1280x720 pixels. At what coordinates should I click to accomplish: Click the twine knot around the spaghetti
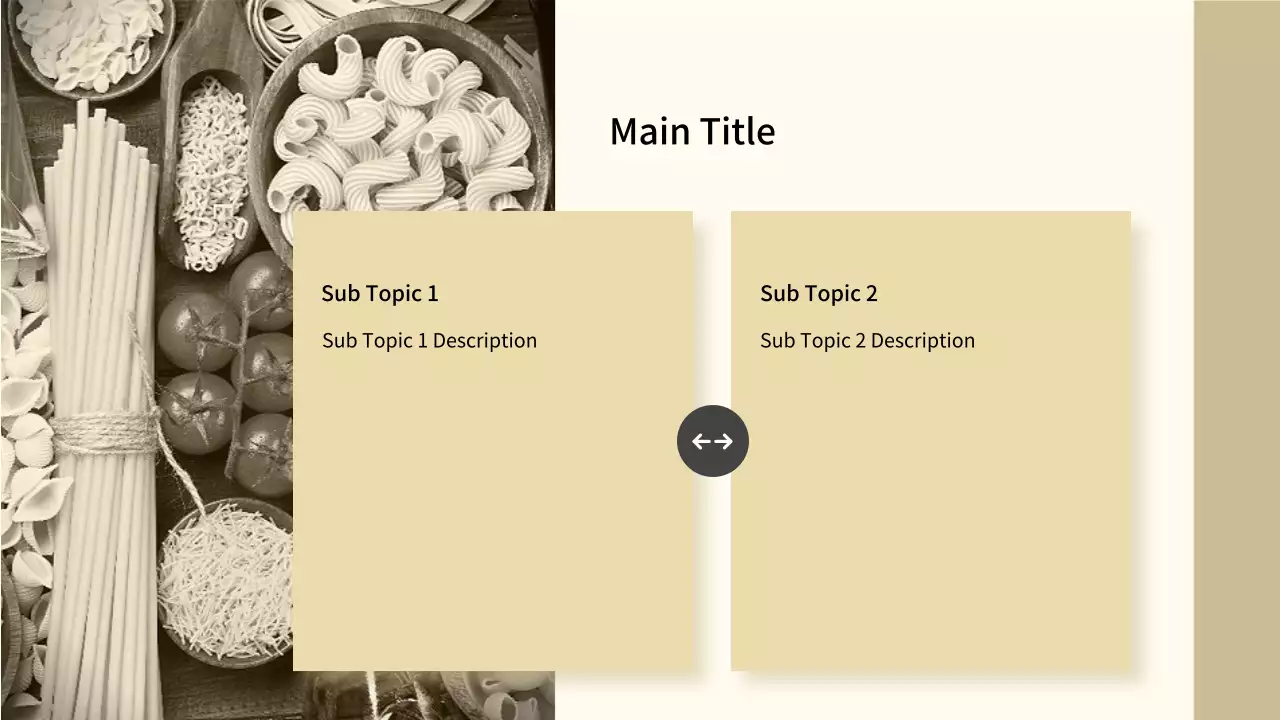(105, 432)
